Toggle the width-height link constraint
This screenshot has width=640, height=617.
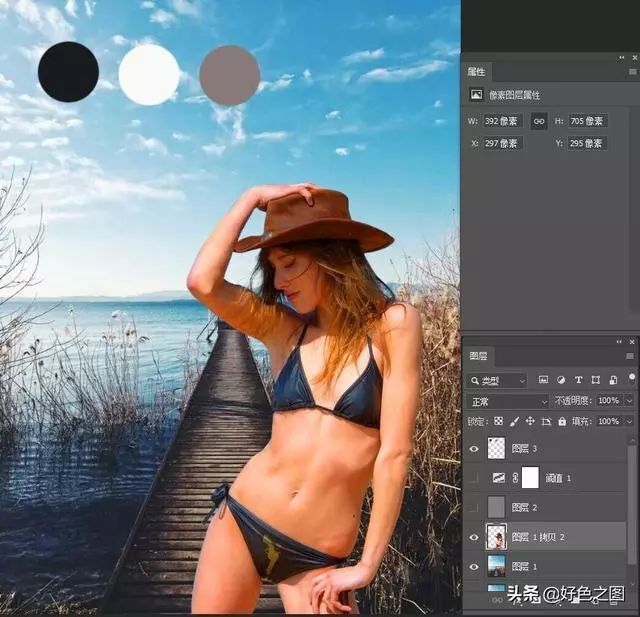click(539, 121)
